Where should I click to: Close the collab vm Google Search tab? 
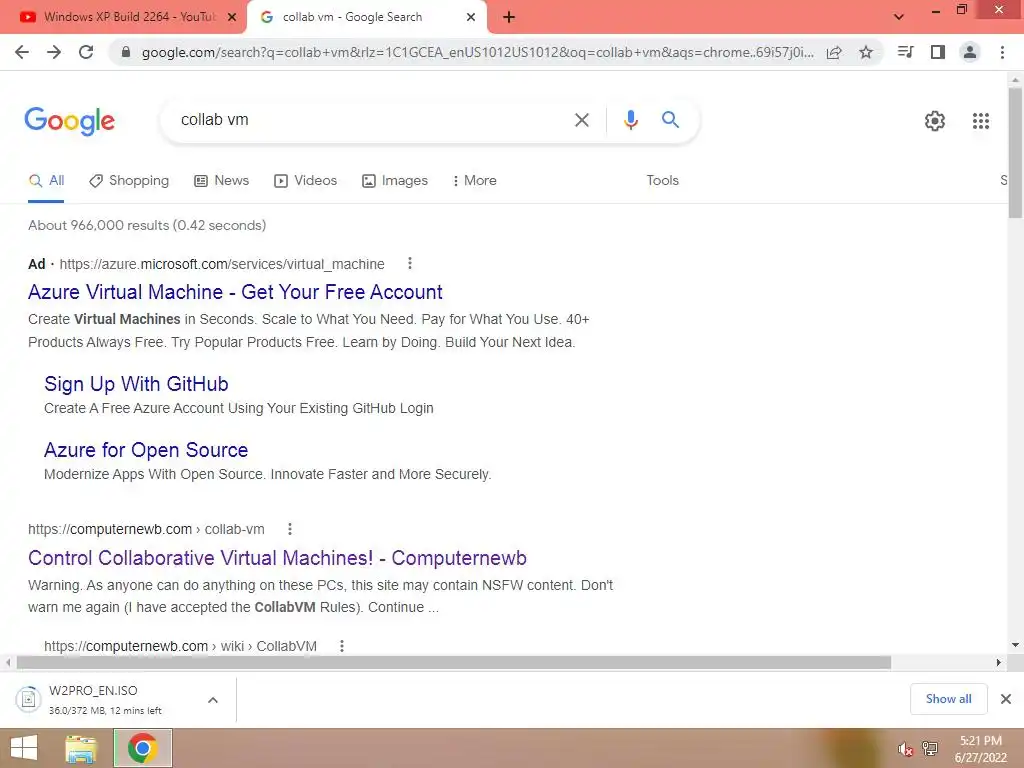pos(471,17)
